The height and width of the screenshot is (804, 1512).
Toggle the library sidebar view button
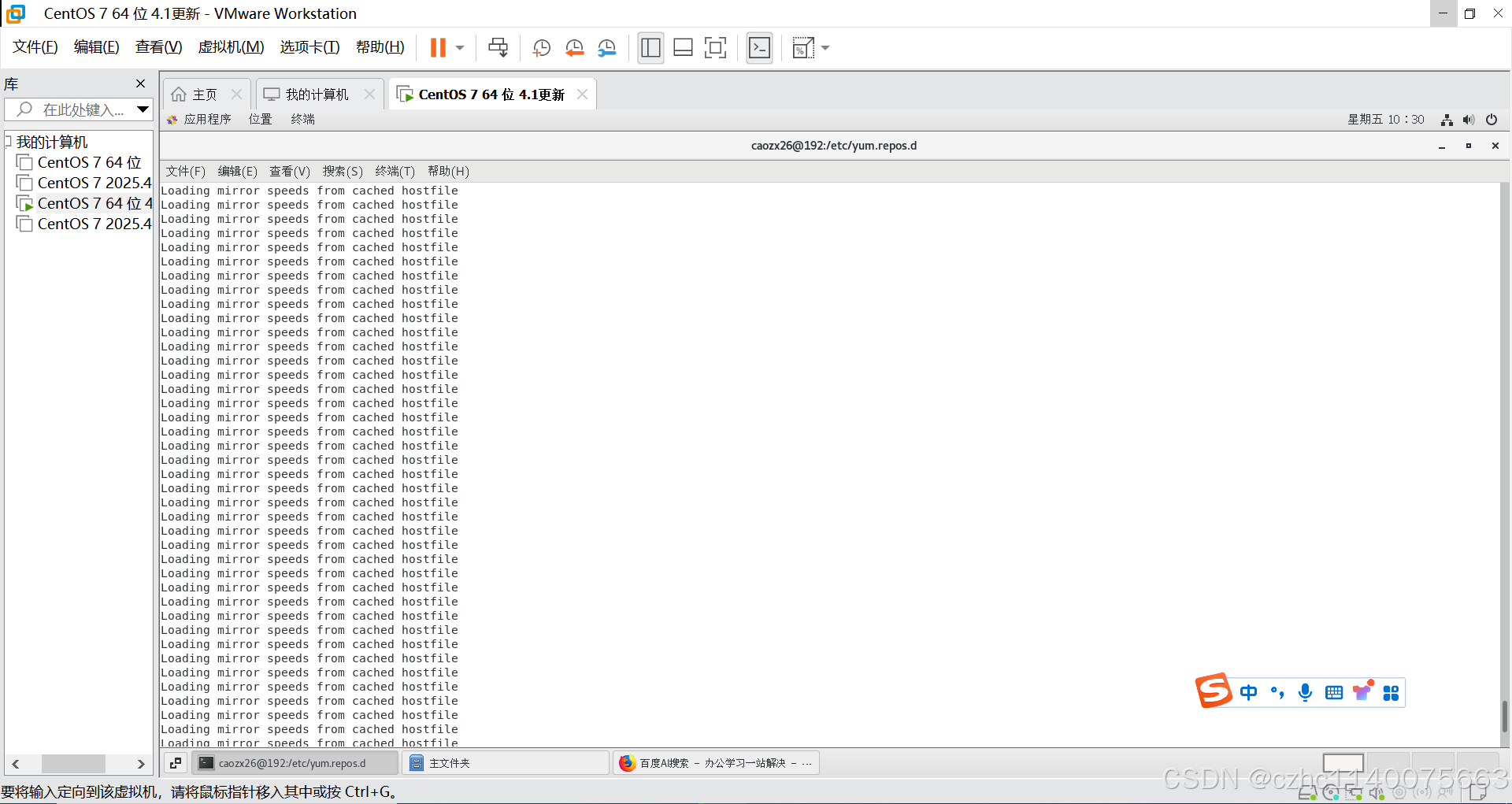650,48
